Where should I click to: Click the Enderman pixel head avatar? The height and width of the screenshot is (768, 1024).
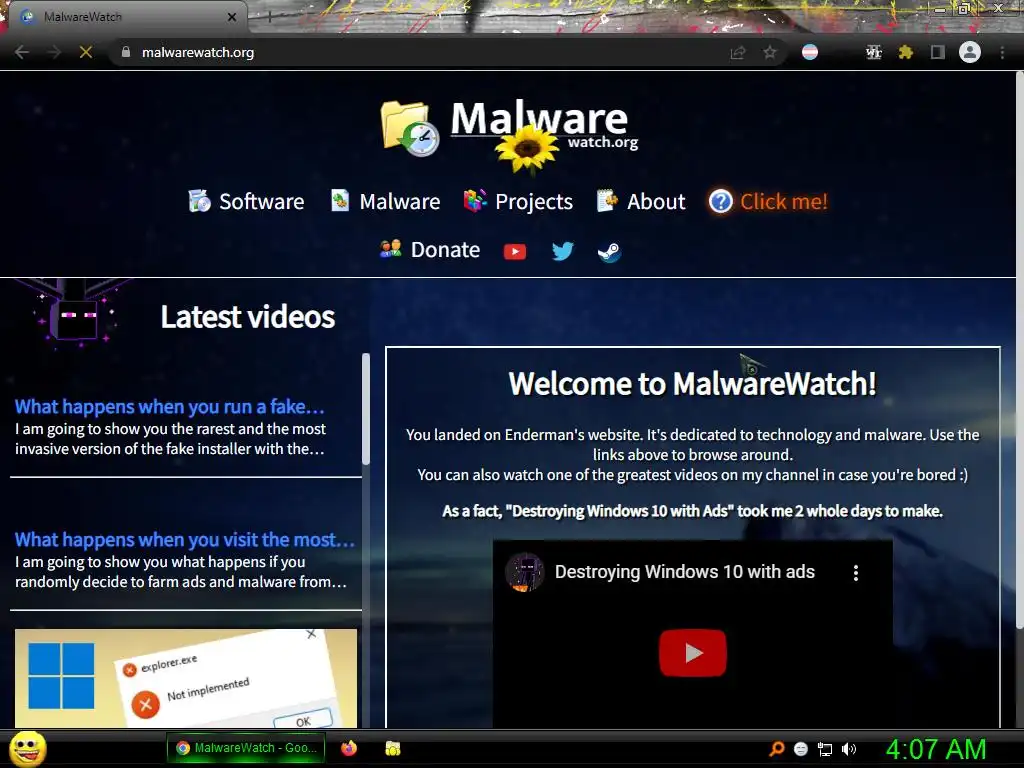pos(76,318)
